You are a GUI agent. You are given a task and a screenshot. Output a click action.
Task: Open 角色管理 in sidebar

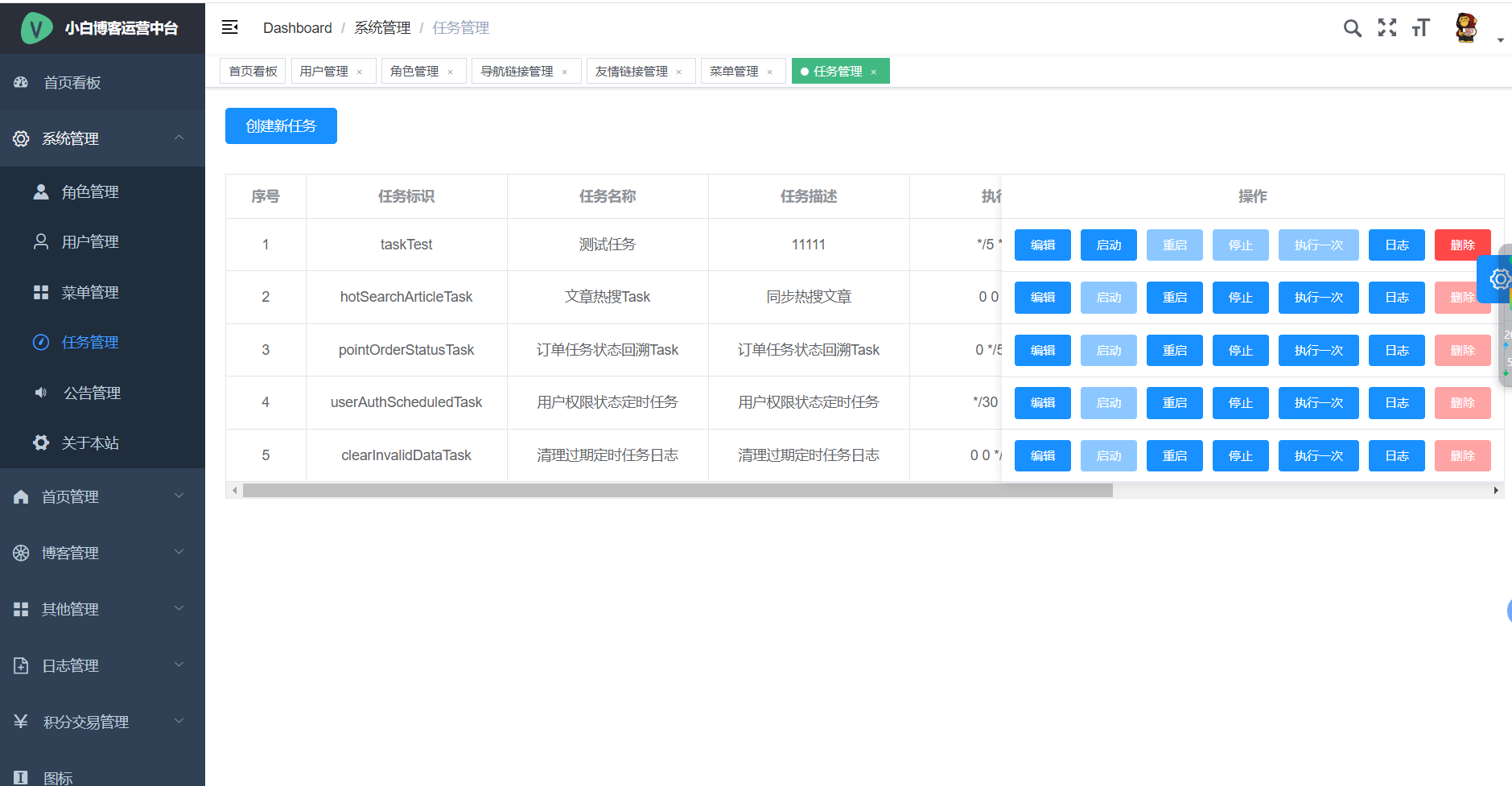(x=102, y=191)
